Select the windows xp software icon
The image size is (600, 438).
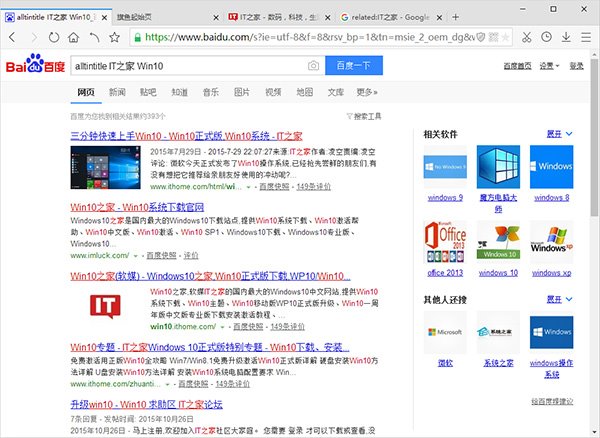point(552,241)
